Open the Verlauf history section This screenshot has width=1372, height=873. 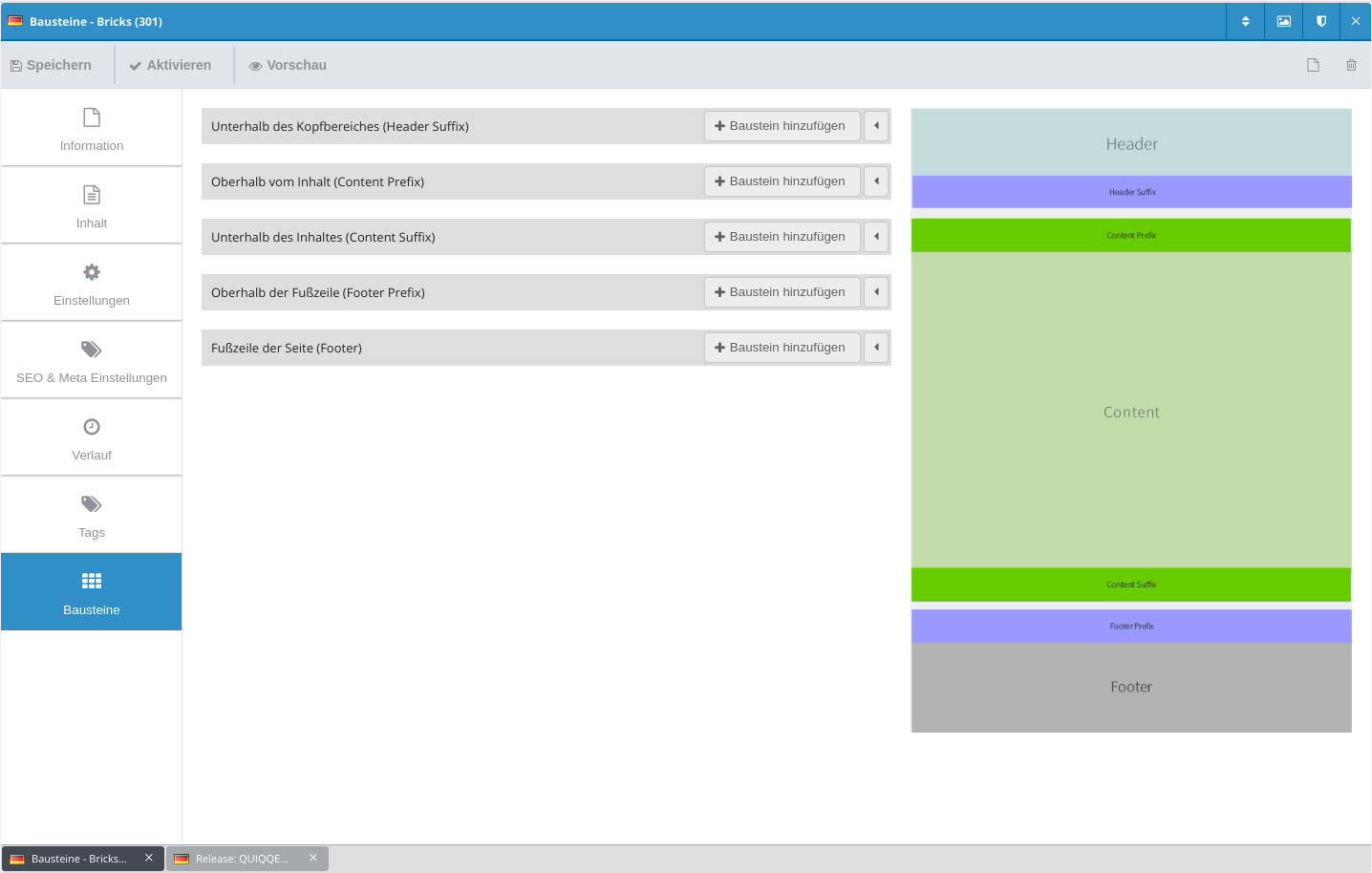(92, 438)
